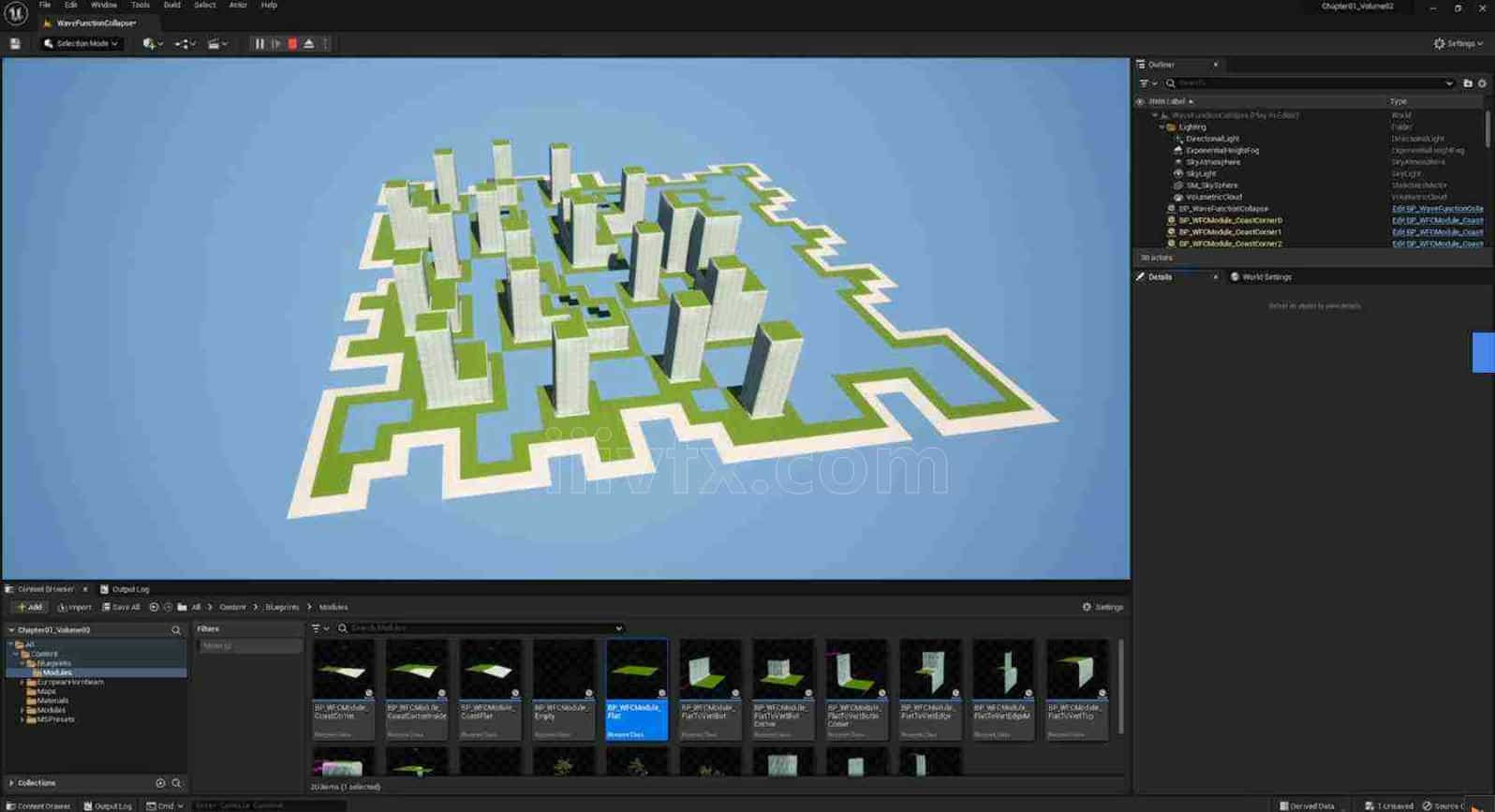Select the BP_WFCModule_FlatToVertTop asset thumbnail
This screenshot has height=812, width=1495.
(x=1077, y=690)
